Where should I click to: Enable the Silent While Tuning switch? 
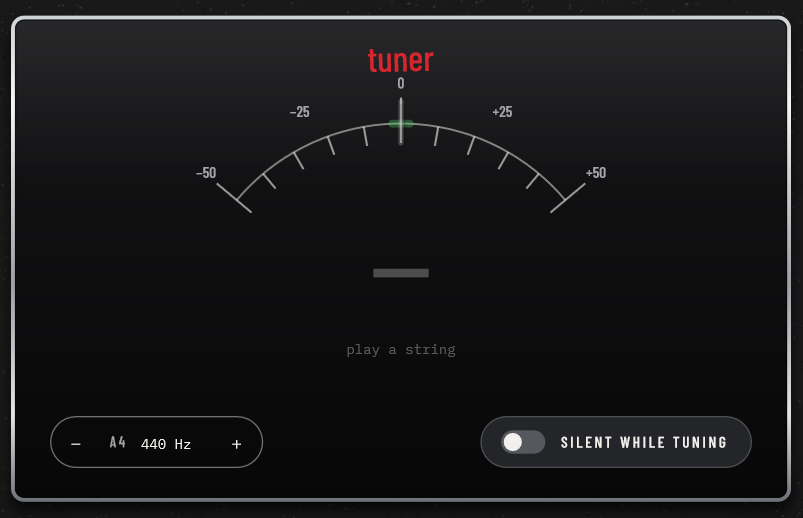click(523, 442)
